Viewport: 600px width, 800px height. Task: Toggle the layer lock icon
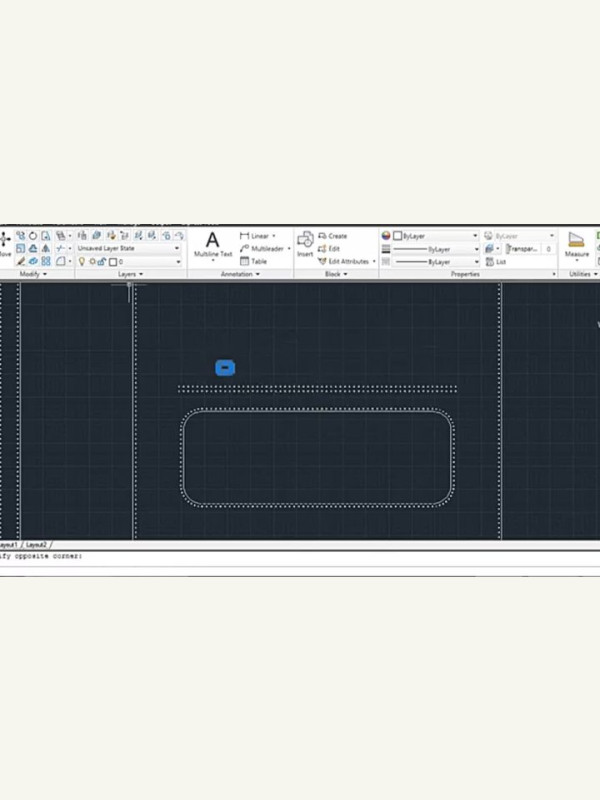pyautogui.click(x=102, y=261)
